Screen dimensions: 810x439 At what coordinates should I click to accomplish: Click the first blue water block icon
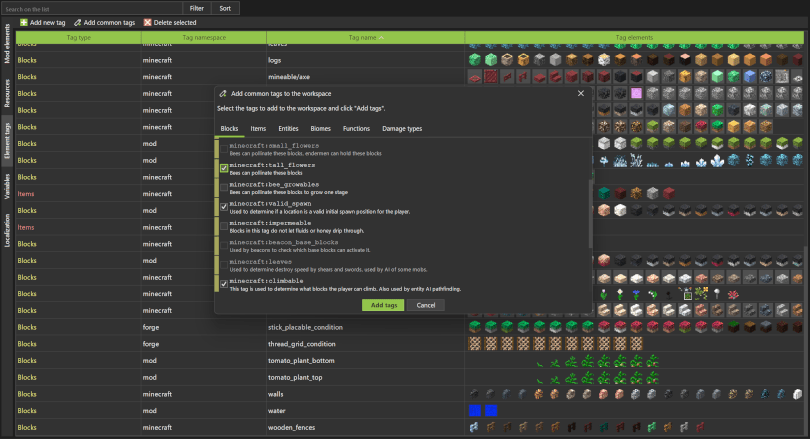pos(475,411)
